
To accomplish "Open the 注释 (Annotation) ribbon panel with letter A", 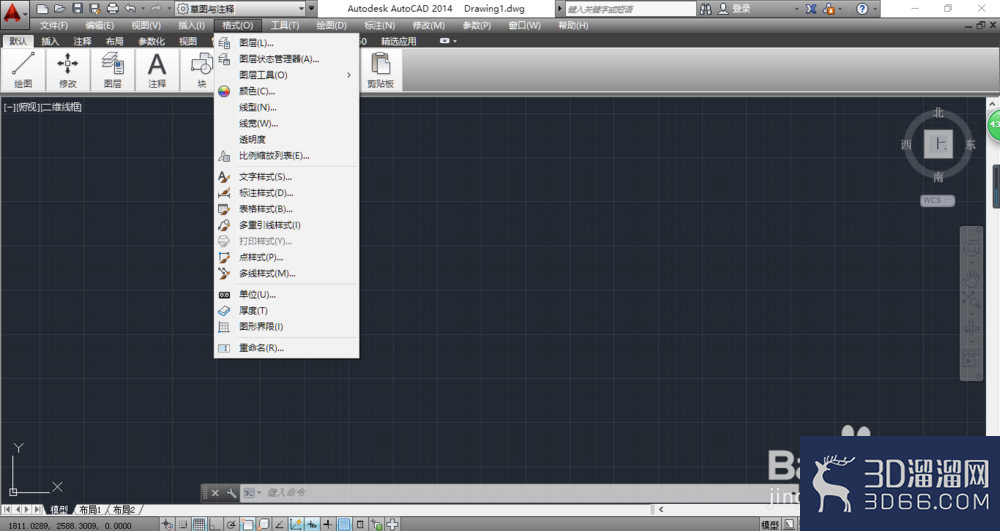I will [157, 69].
